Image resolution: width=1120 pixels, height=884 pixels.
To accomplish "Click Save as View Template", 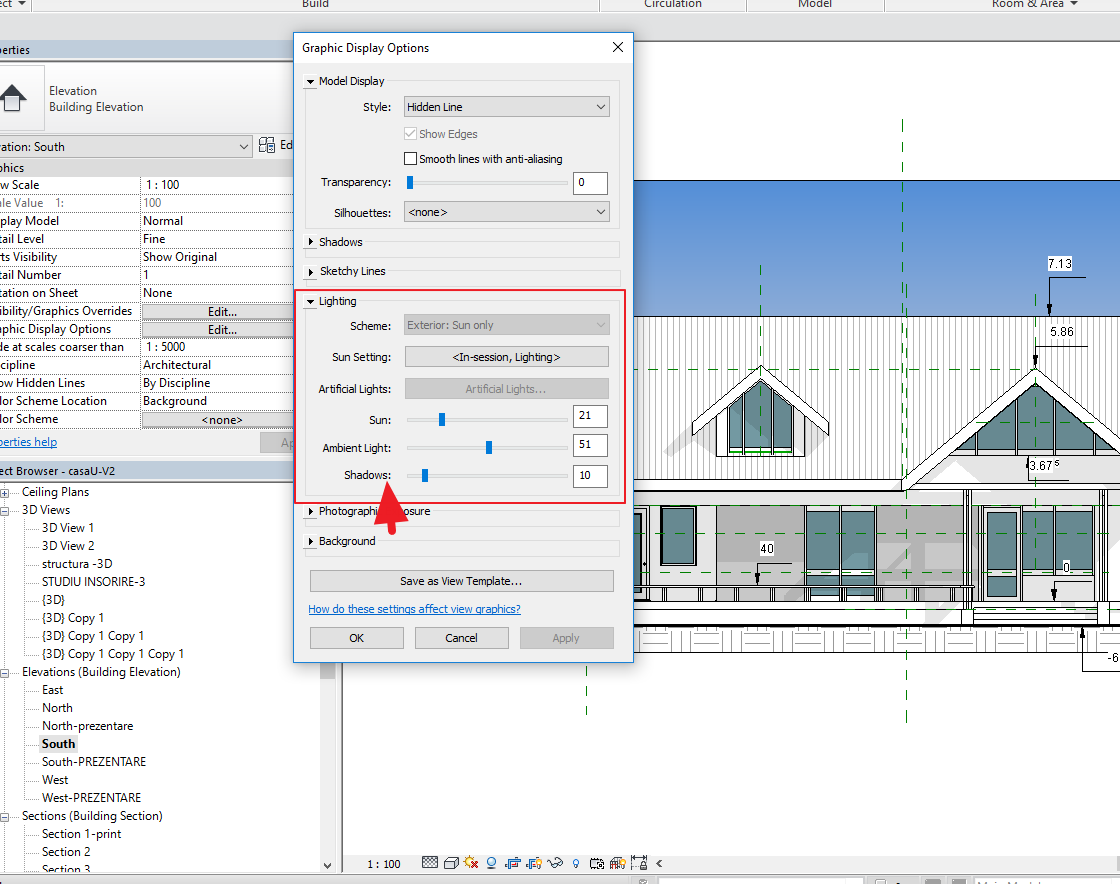I will click(x=461, y=581).
